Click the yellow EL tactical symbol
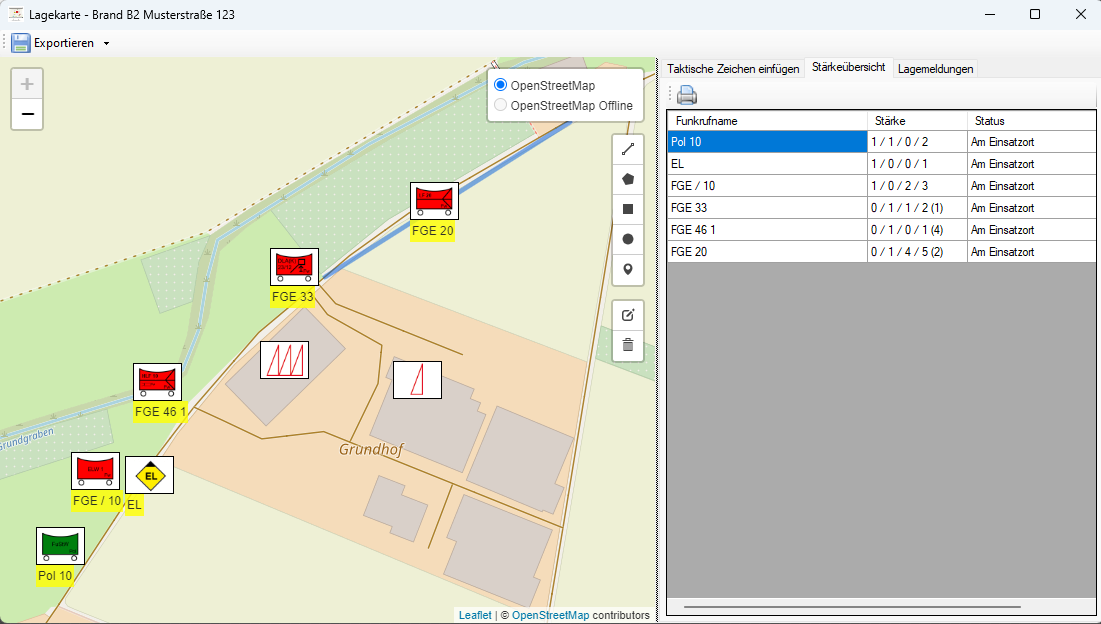The image size is (1101, 624). click(x=150, y=476)
